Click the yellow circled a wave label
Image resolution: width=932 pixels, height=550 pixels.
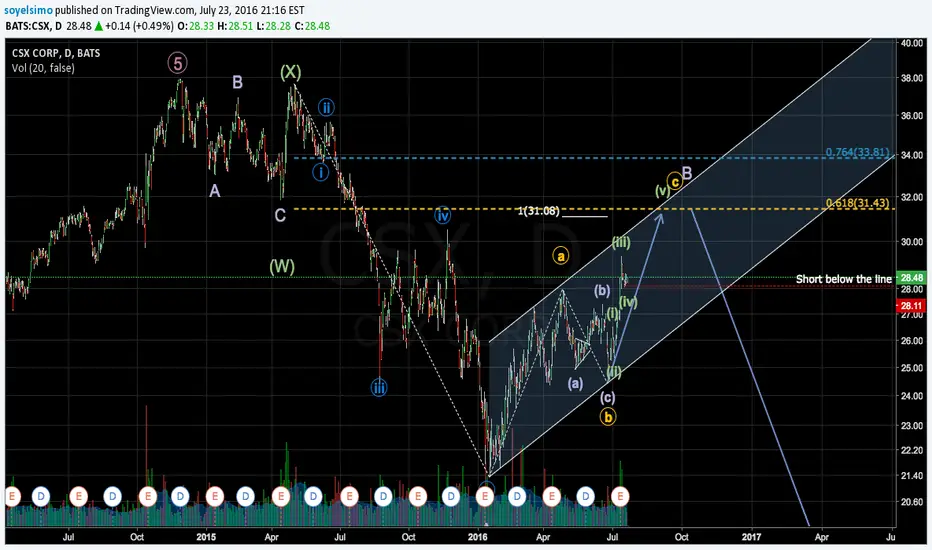tap(560, 256)
